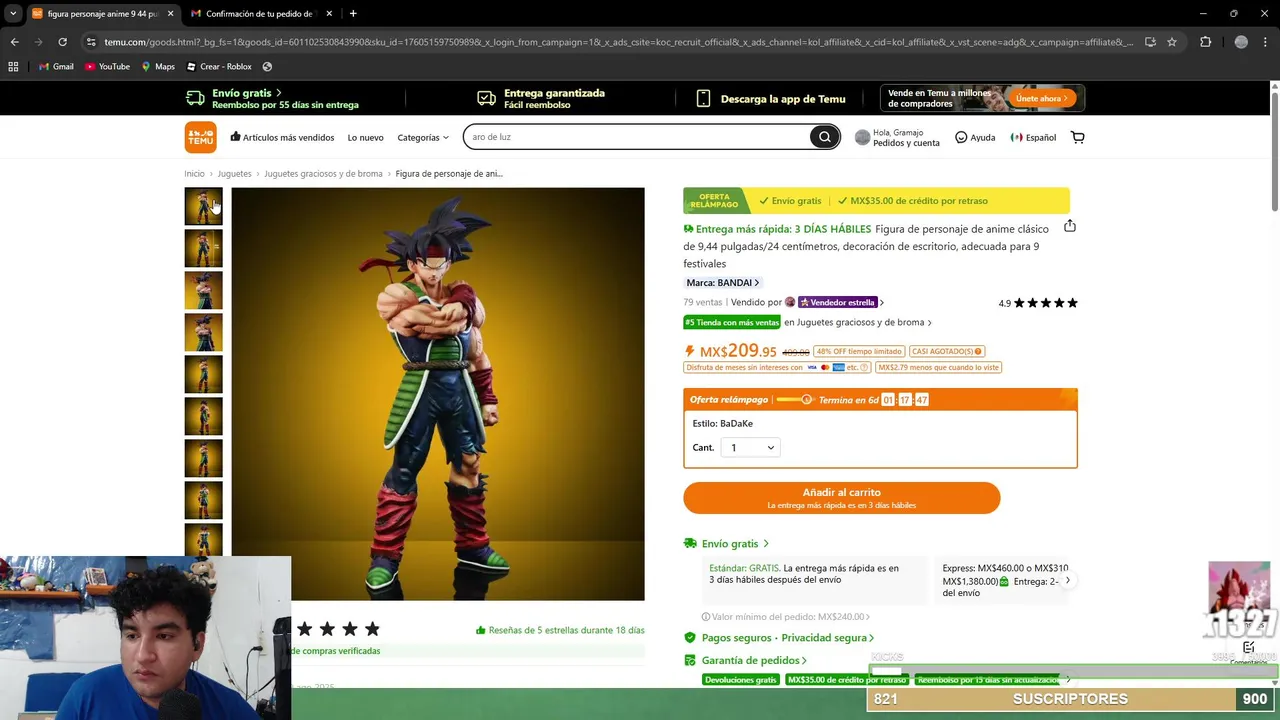
Task: Open the Español language selector
Action: 1033,137
